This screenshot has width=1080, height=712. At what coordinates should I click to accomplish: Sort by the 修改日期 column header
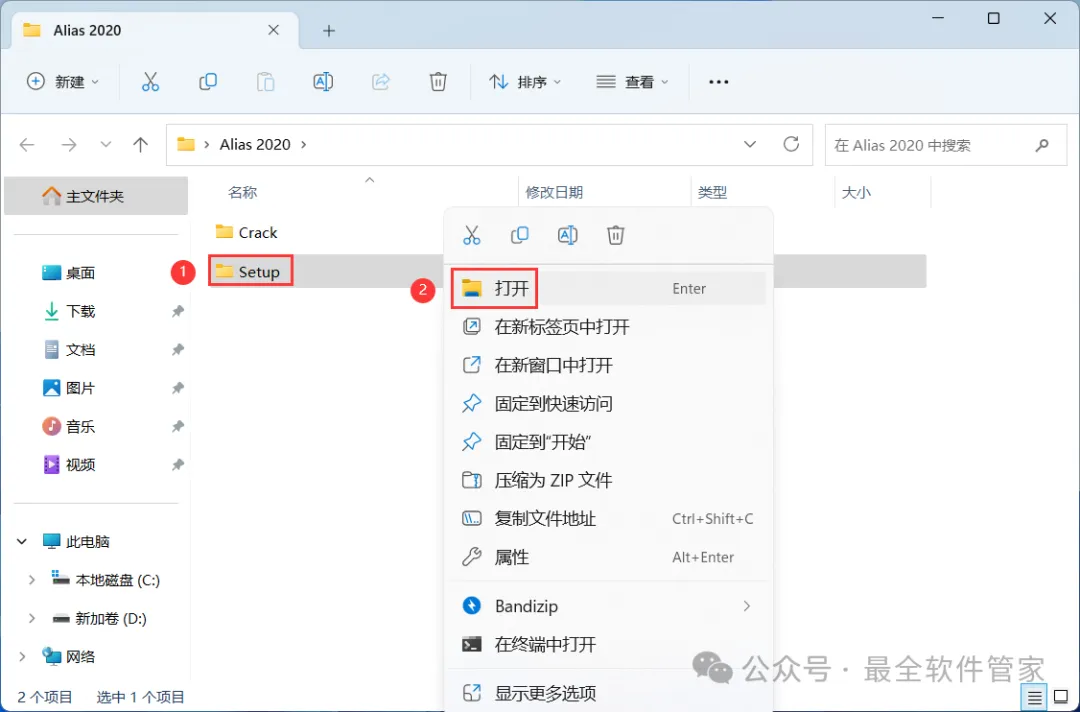[554, 193]
